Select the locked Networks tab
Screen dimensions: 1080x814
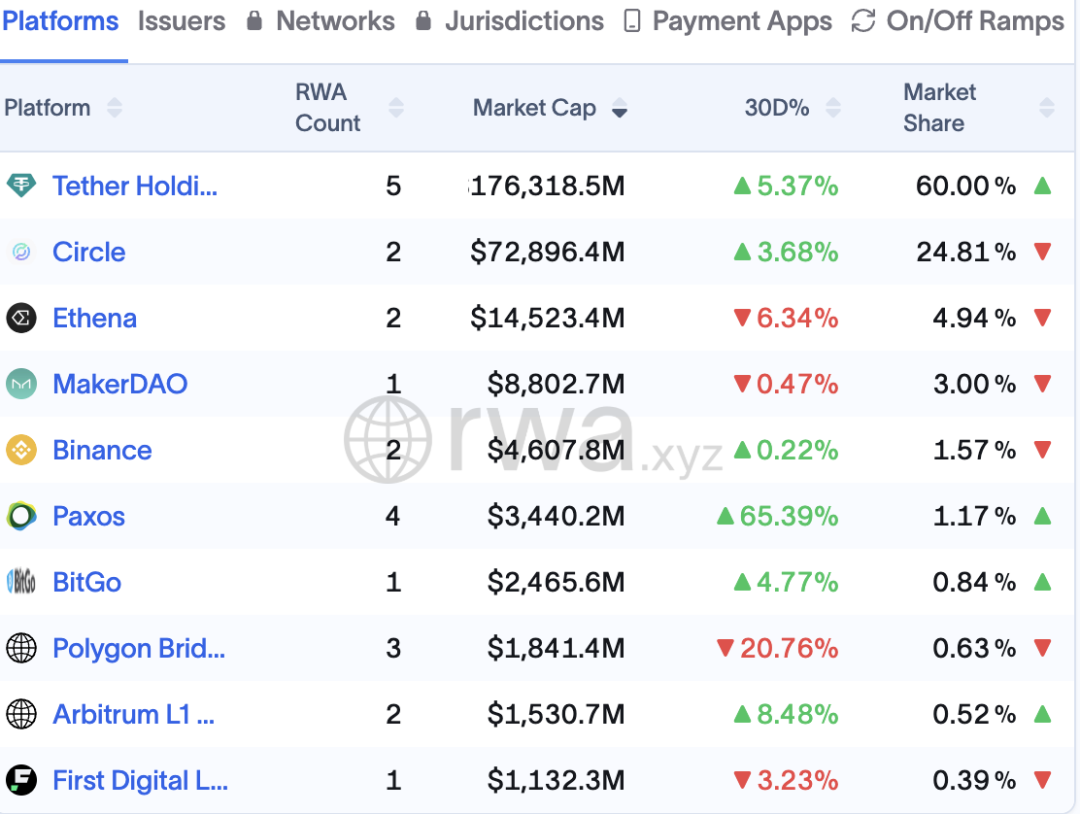tap(334, 21)
